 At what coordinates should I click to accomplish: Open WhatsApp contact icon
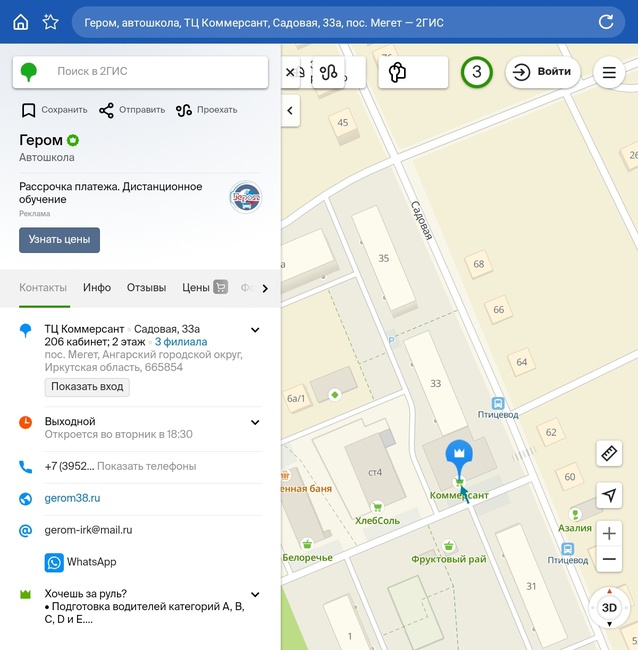(x=54, y=562)
